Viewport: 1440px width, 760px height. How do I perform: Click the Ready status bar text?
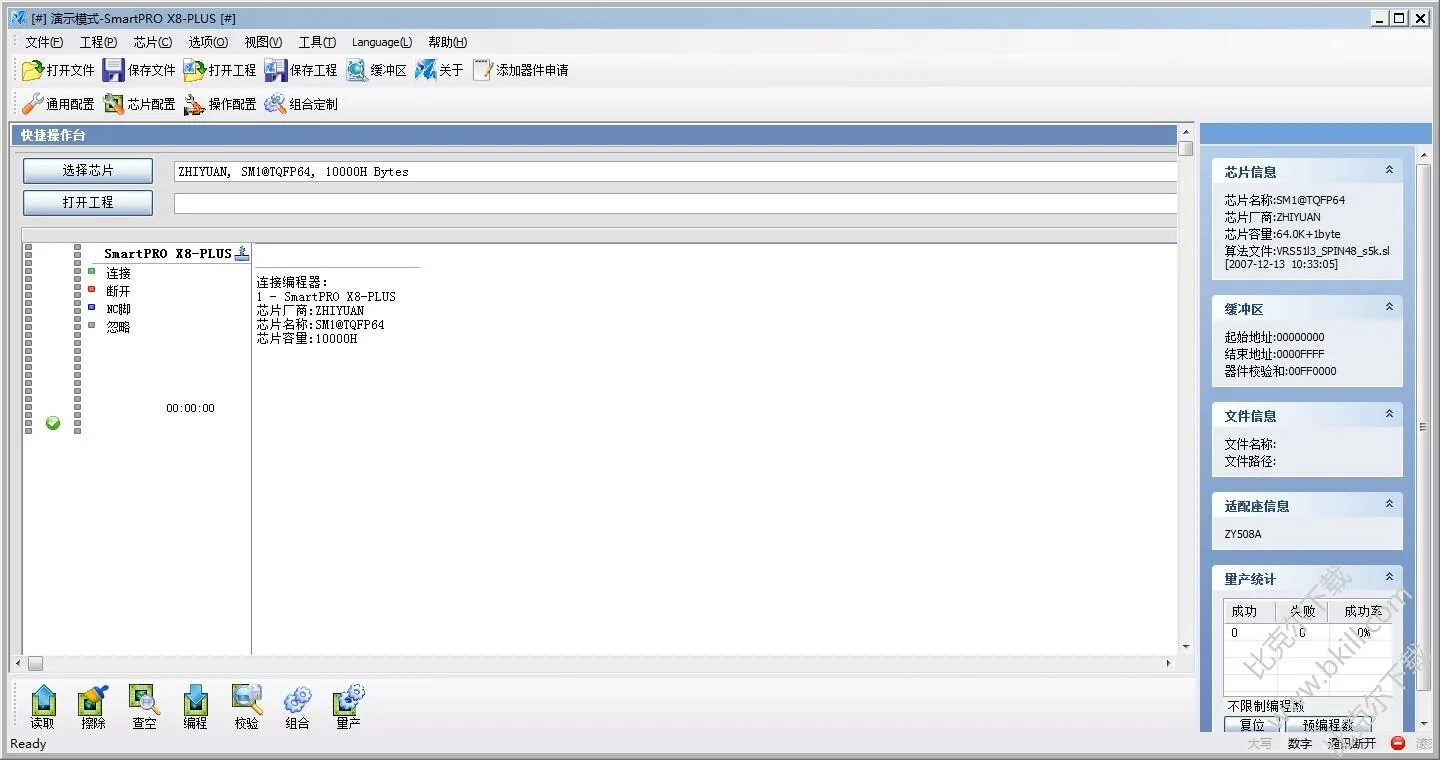coord(28,743)
